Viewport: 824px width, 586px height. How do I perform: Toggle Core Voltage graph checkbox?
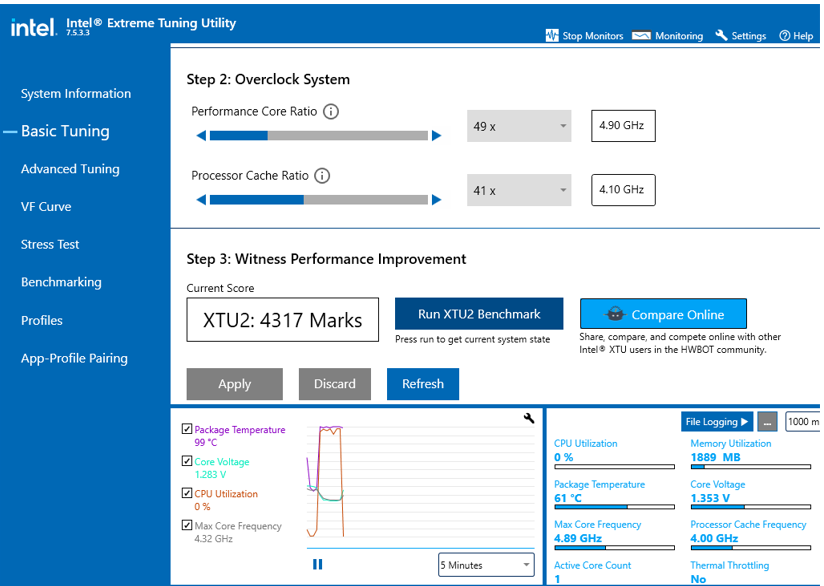[x=187, y=461]
